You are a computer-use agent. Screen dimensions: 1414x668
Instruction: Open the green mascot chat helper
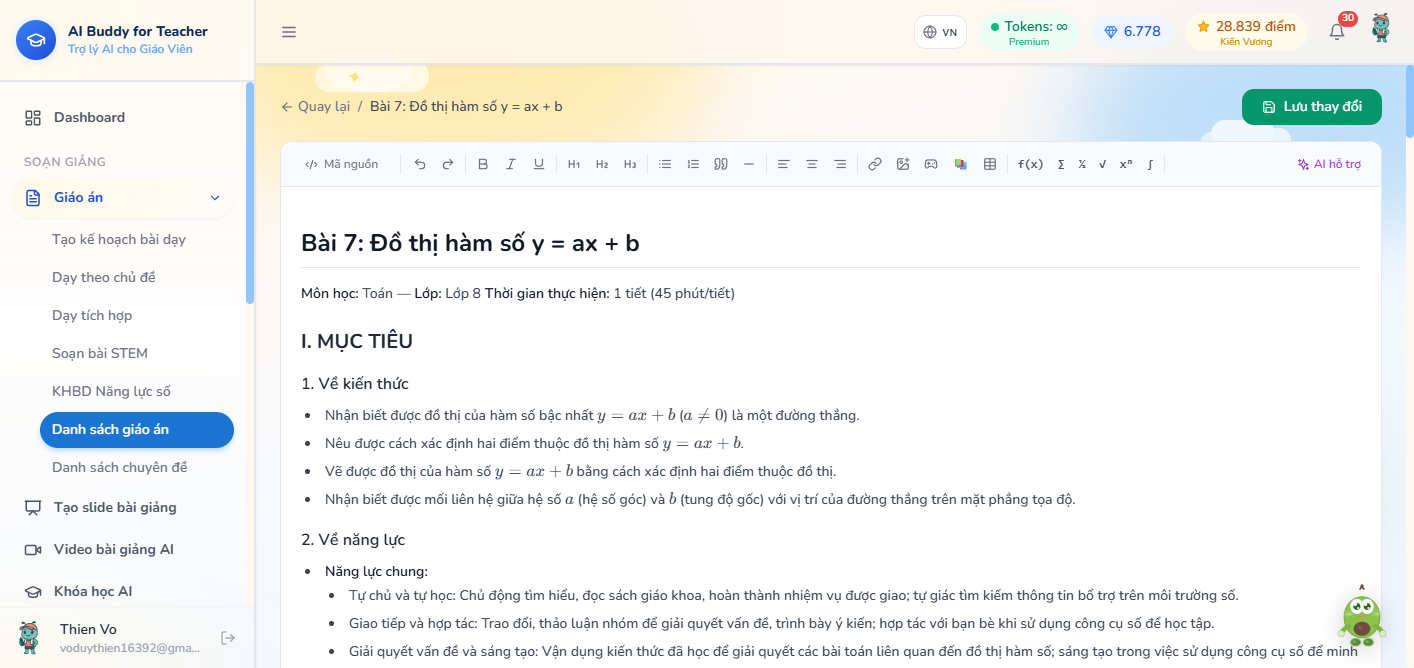[x=1361, y=616]
